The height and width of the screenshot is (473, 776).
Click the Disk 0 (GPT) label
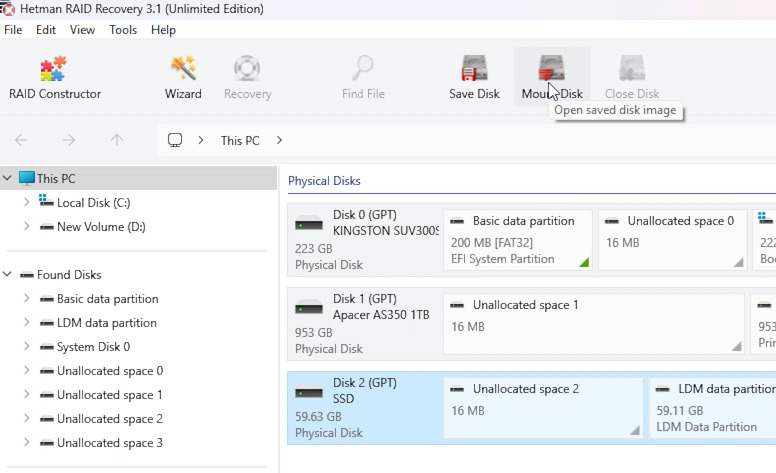(365, 215)
